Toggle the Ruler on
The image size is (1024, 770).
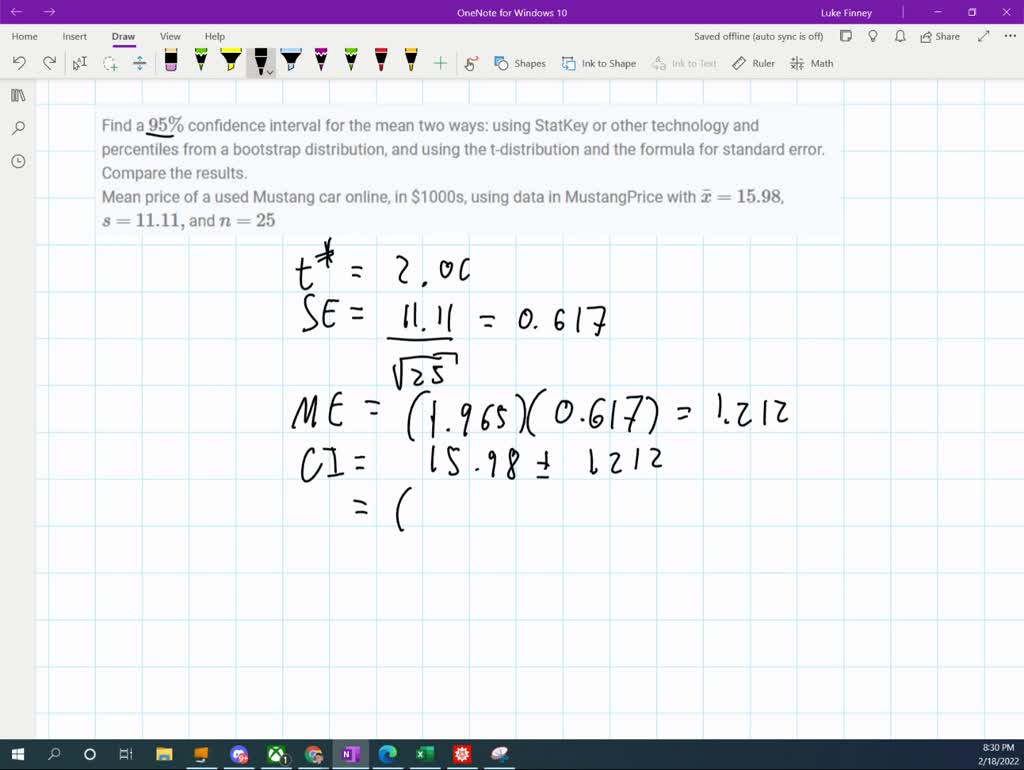[753, 63]
